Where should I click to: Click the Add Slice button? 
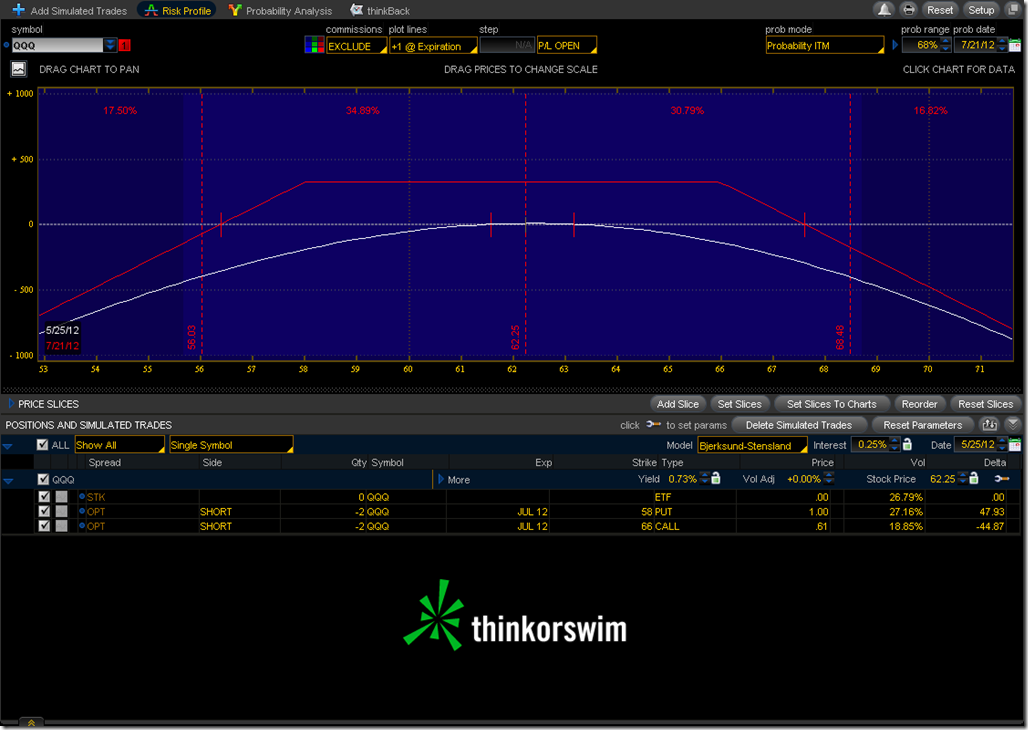(x=678, y=404)
